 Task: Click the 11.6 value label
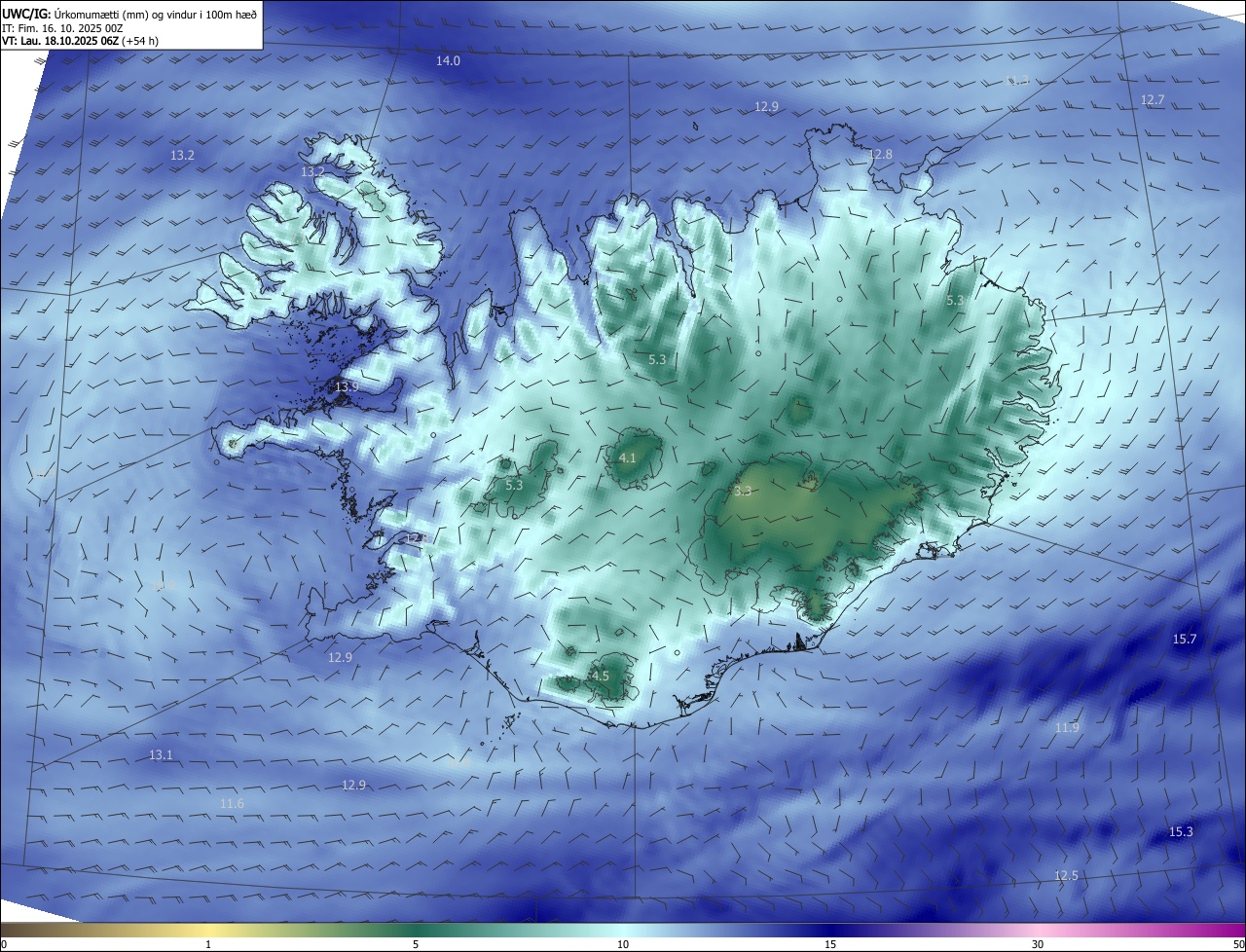coord(232,804)
